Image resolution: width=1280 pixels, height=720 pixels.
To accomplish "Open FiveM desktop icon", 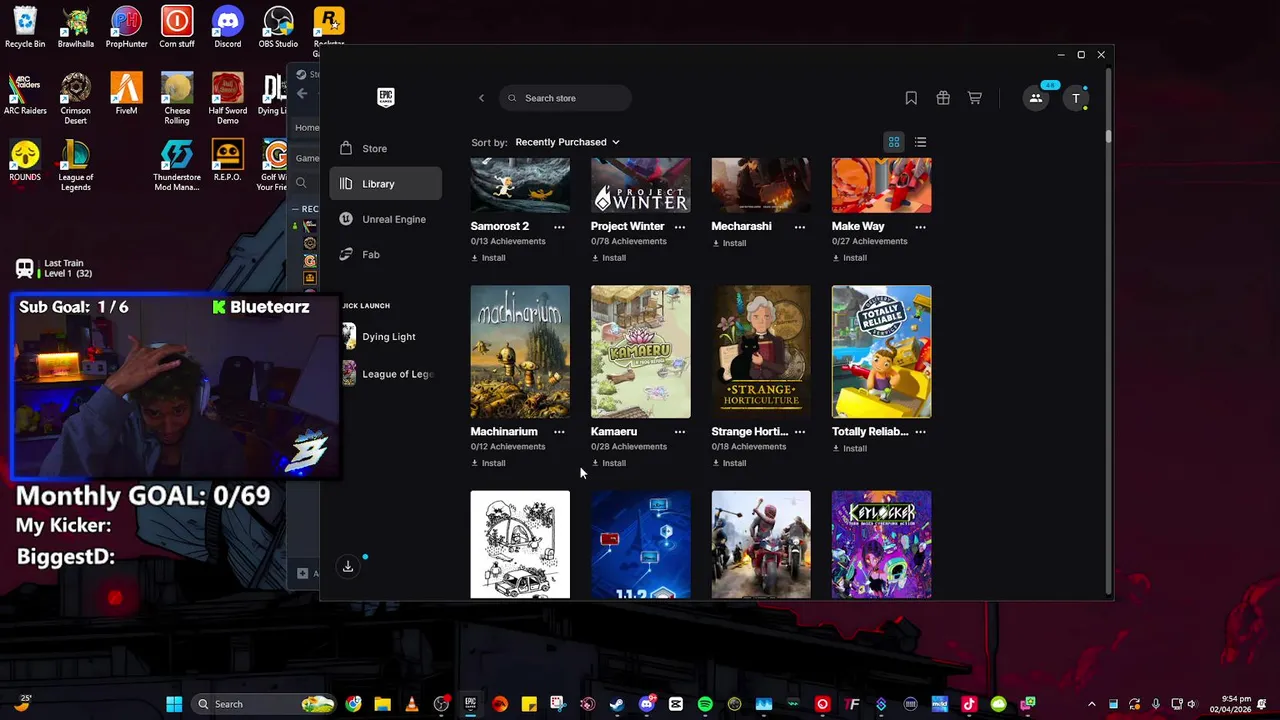I will pyautogui.click(x=126, y=94).
